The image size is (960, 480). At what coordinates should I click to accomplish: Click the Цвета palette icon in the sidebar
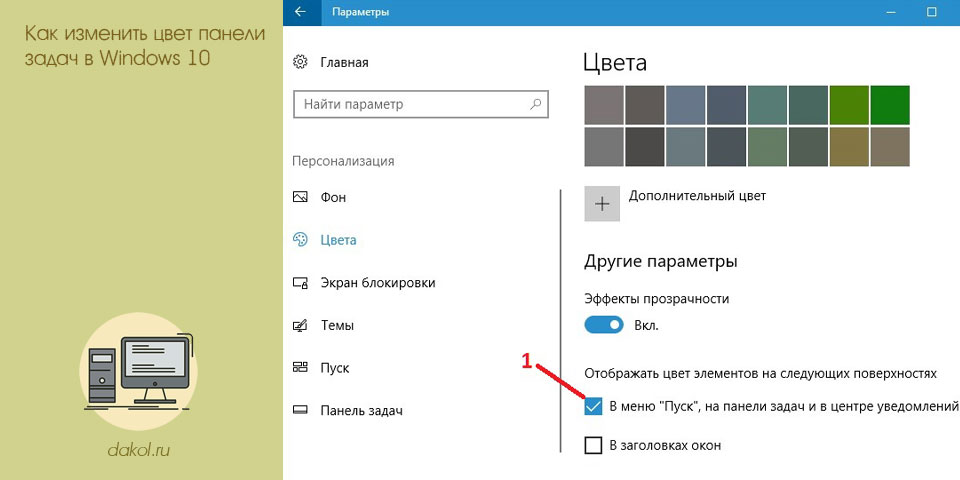pyautogui.click(x=300, y=240)
